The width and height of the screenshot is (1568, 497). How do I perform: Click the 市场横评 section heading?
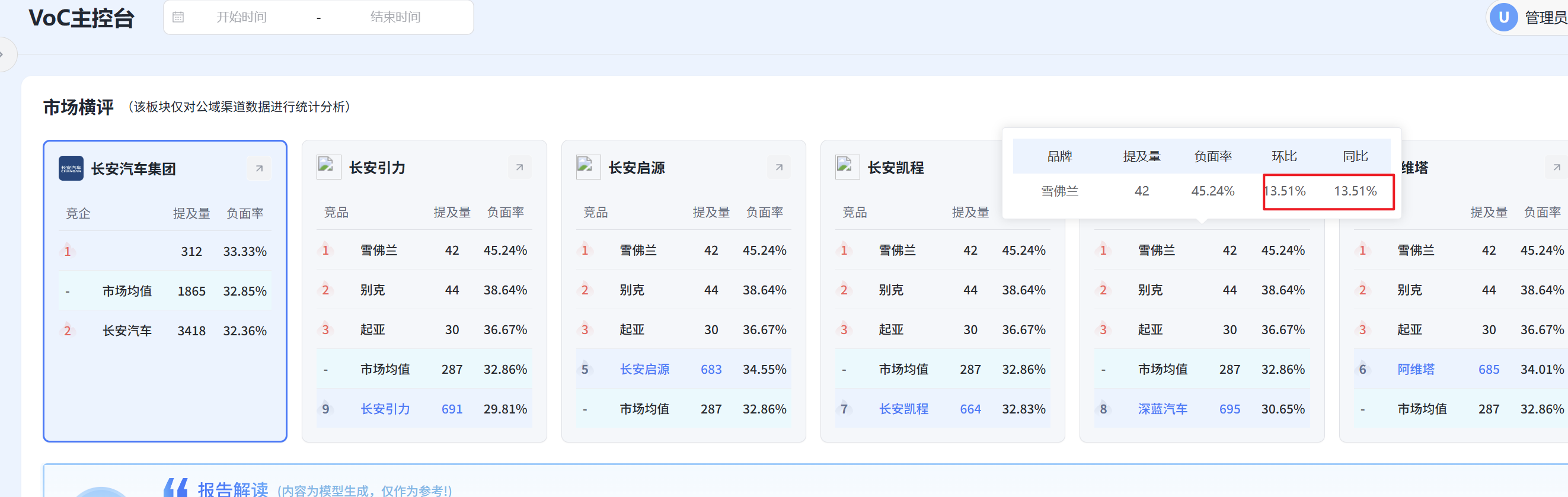(78, 107)
